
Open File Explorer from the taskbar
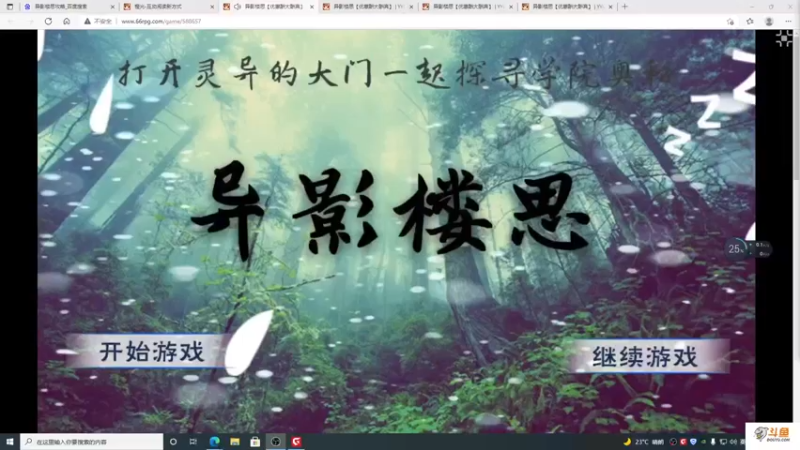[x=235, y=442]
